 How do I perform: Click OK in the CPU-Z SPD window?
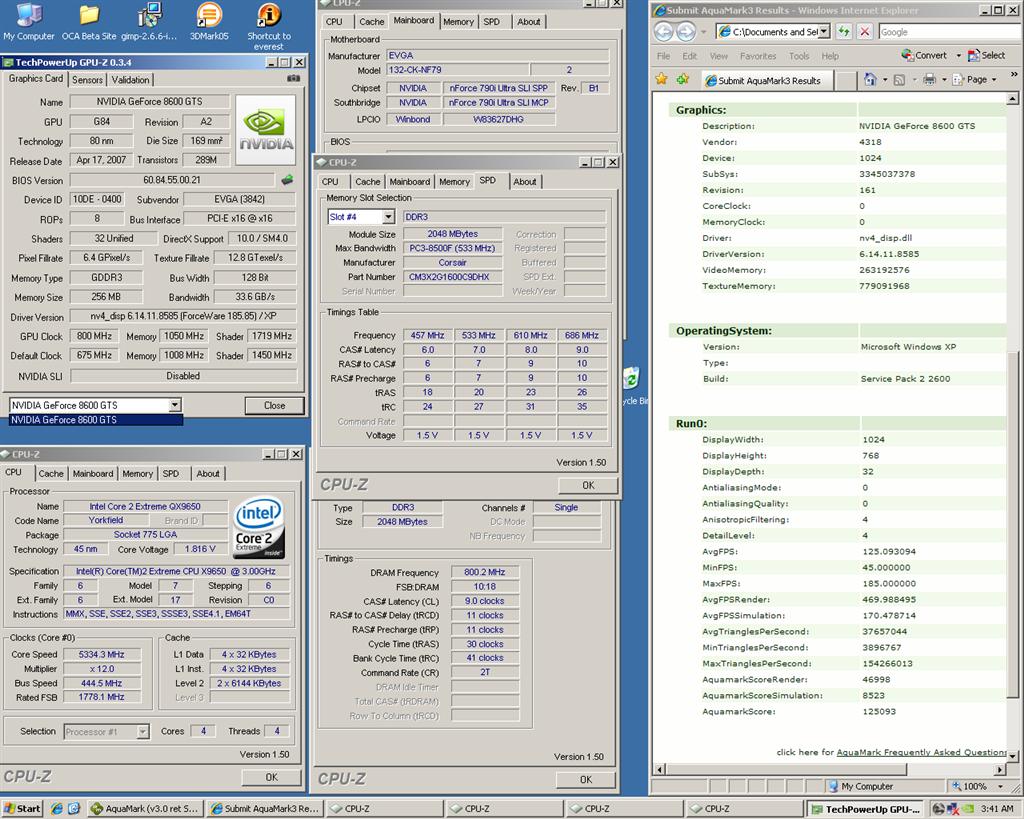[588, 485]
